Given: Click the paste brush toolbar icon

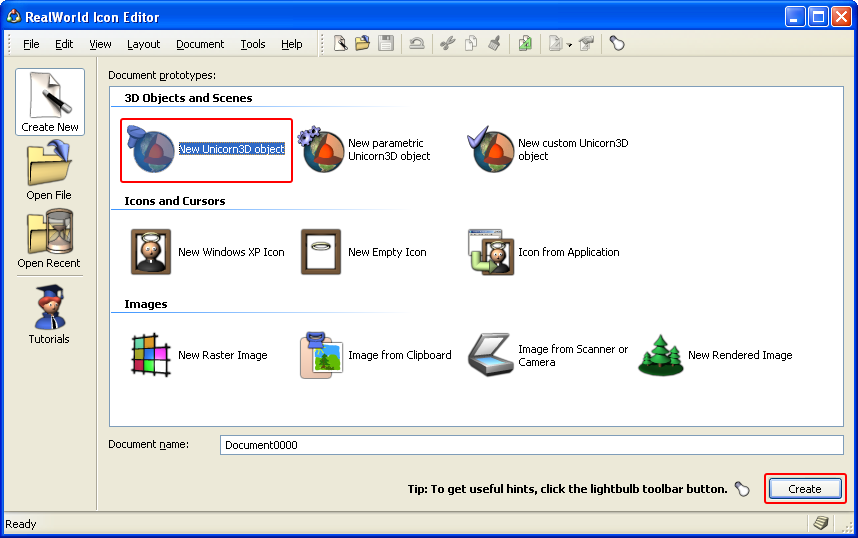Looking at the screenshot, I should click(494, 43).
